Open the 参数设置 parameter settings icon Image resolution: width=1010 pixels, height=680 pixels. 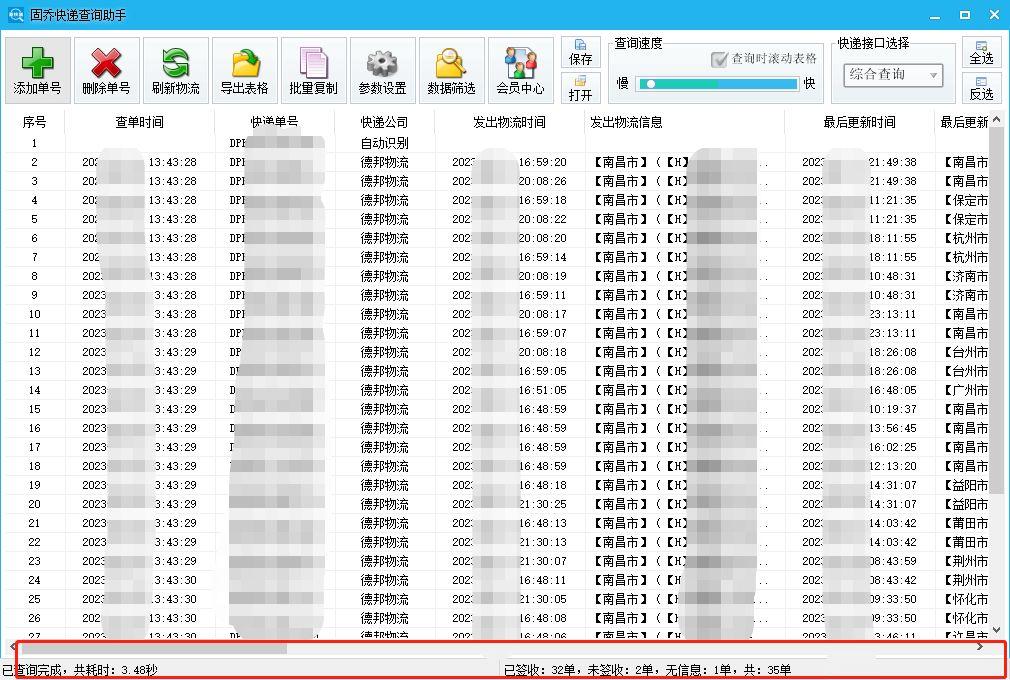pos(382,69)
